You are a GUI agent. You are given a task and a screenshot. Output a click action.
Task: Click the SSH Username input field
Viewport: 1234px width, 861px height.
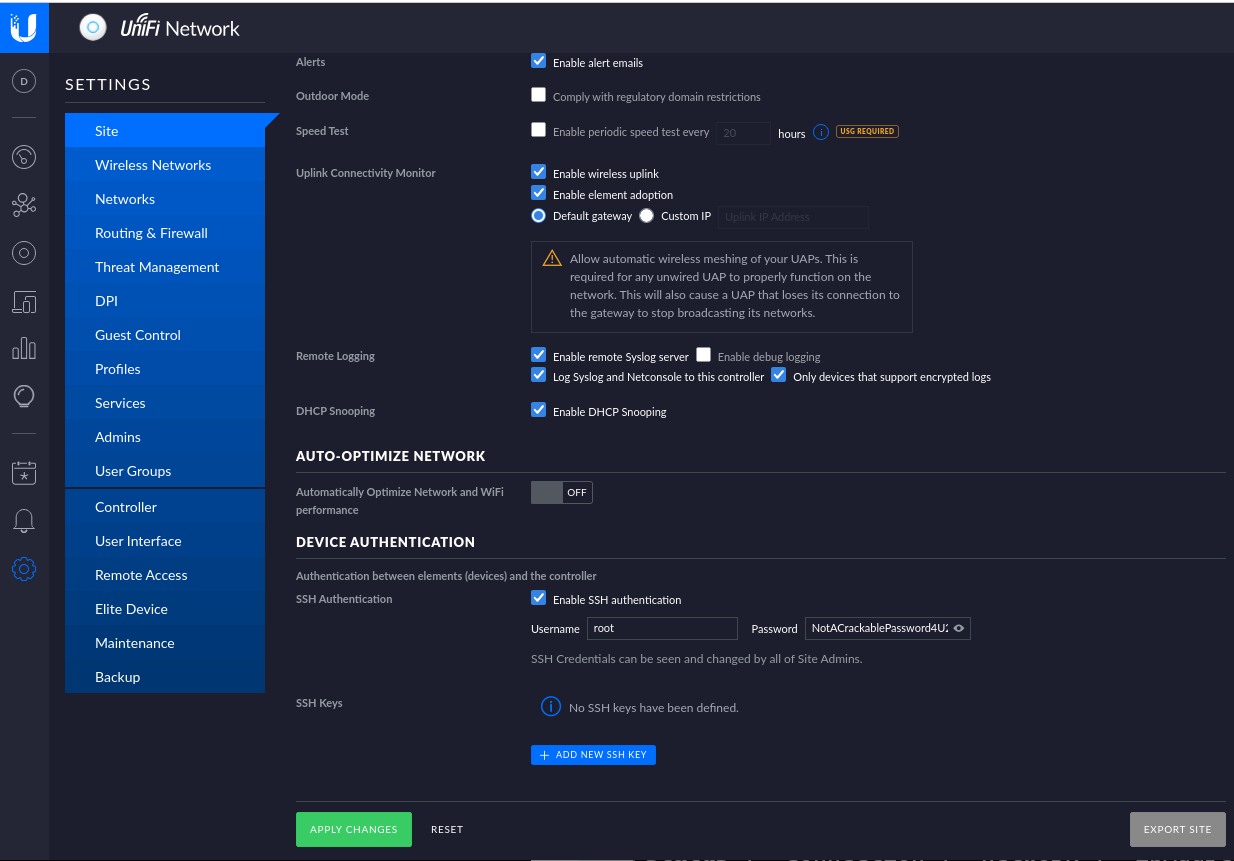pyautogui.click(x=661, y=628)
